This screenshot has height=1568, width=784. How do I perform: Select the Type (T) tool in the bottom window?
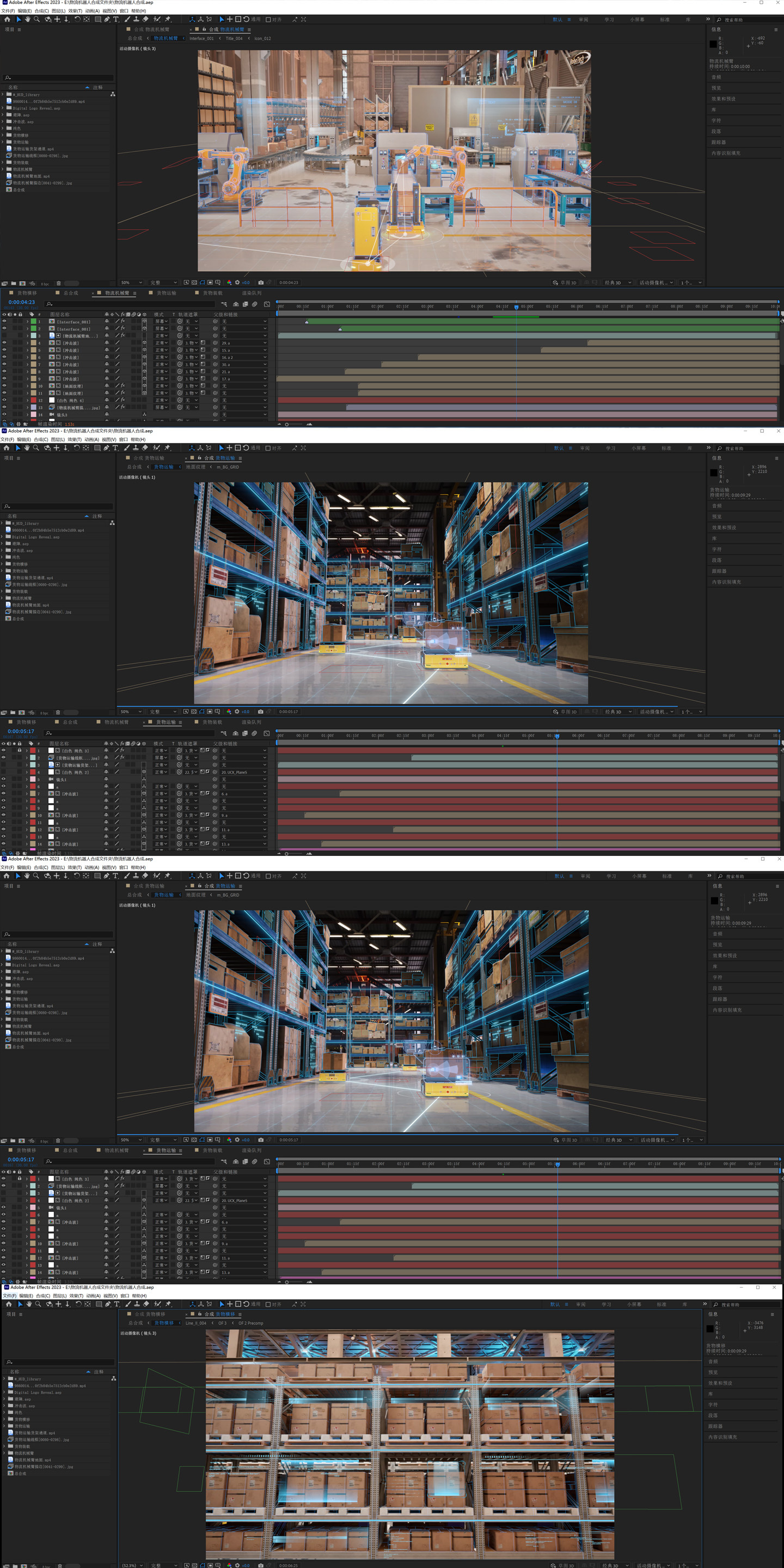[x=117, y=1304]
